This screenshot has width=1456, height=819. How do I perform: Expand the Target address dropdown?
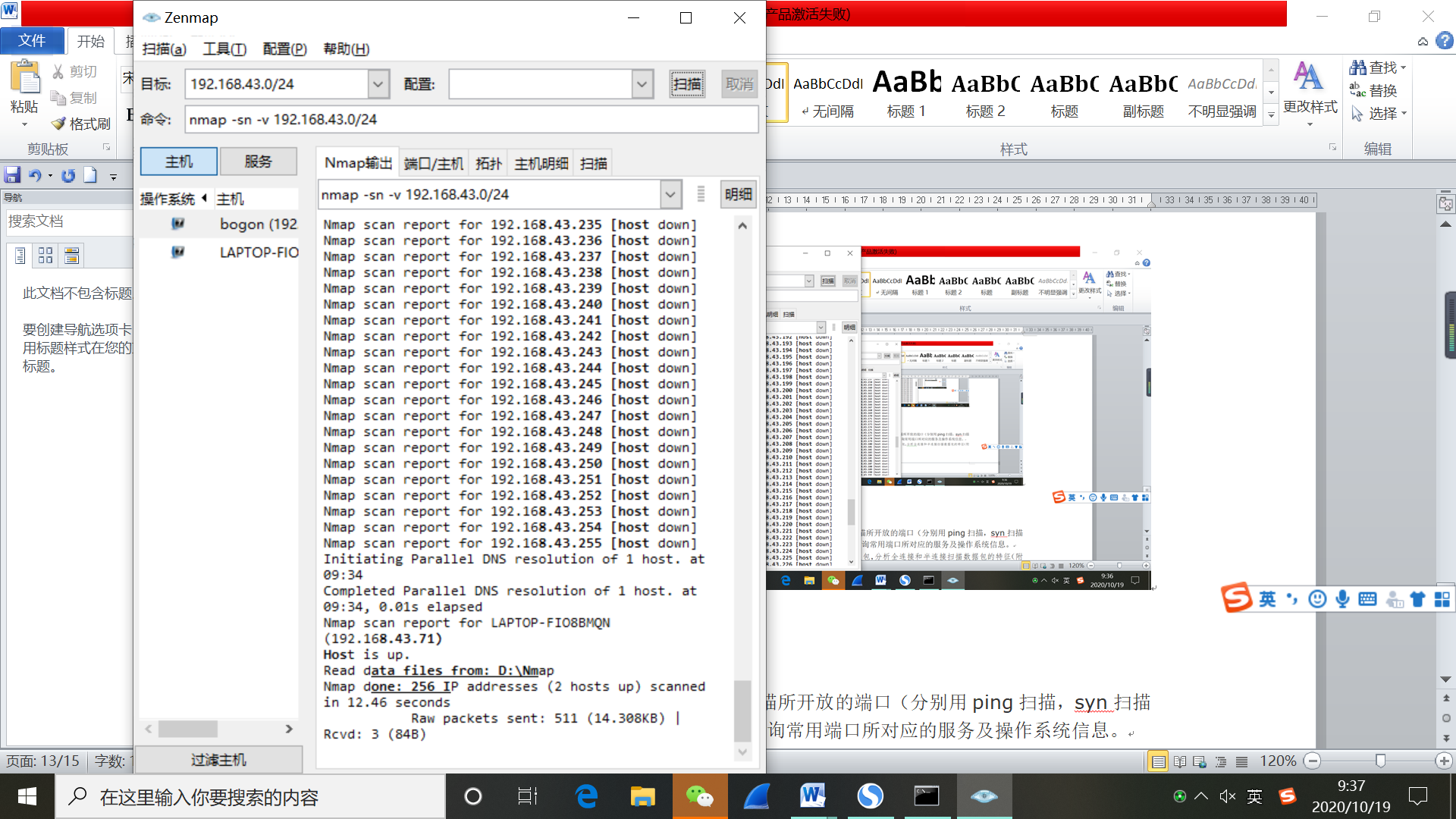coord(378,84)
